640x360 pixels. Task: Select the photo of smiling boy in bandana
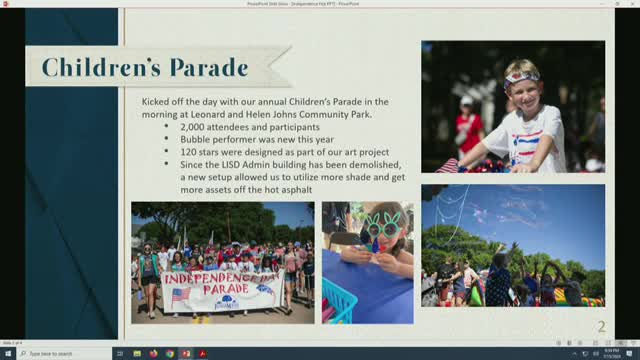pyautogui.click(x=513, y=107)
